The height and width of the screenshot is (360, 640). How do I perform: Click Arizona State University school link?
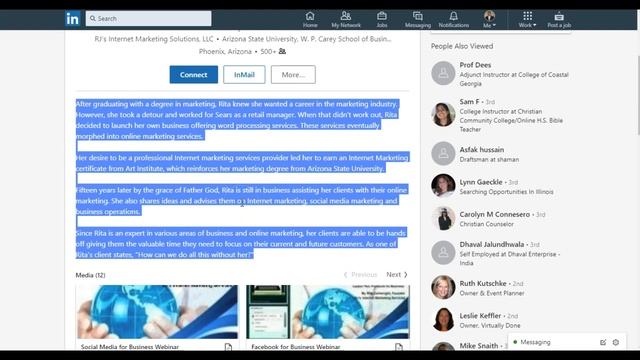pos(307,39)
